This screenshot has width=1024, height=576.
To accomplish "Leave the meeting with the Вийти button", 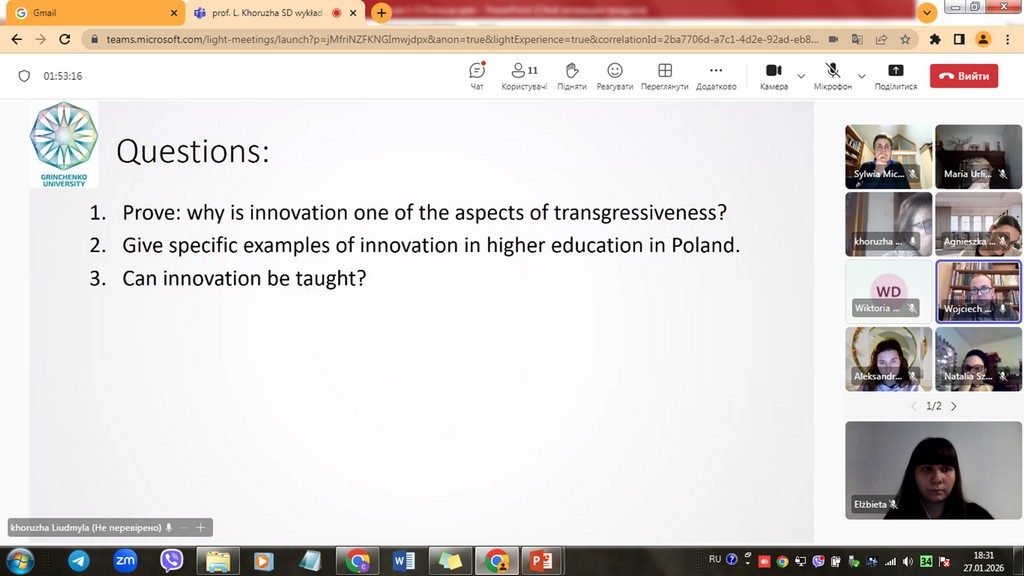I will [964, 76].
